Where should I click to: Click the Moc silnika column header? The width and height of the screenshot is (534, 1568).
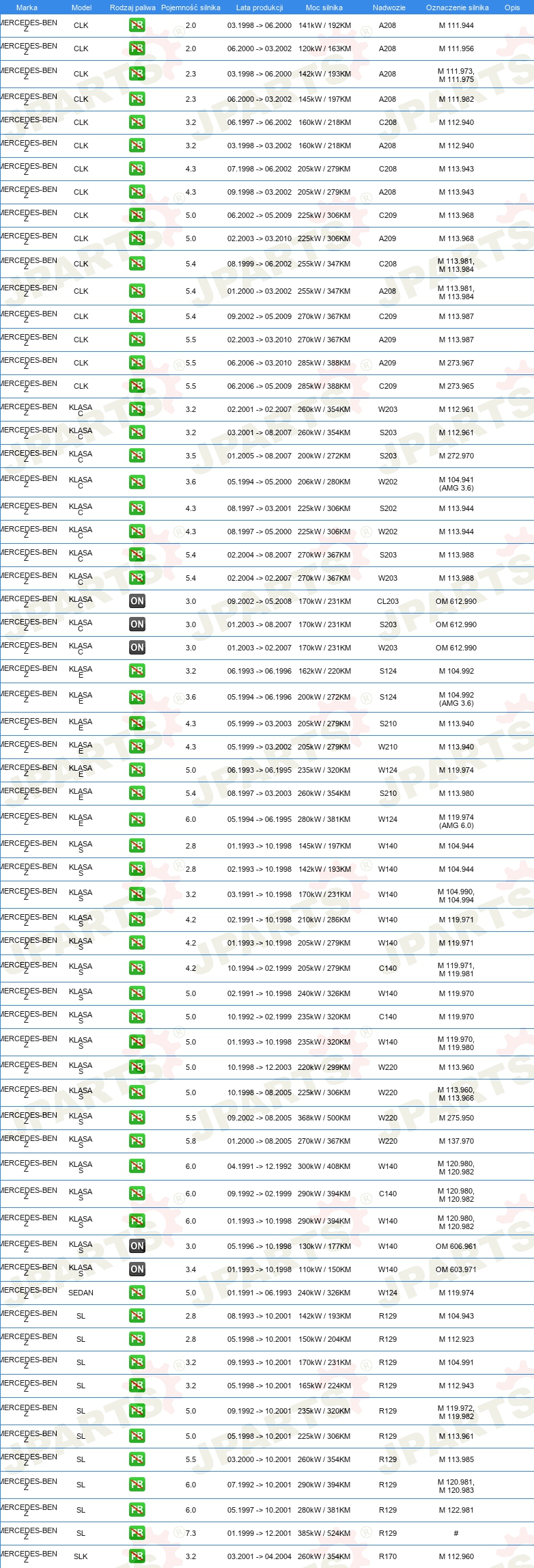pyautogui.click(x=324, y=8)
